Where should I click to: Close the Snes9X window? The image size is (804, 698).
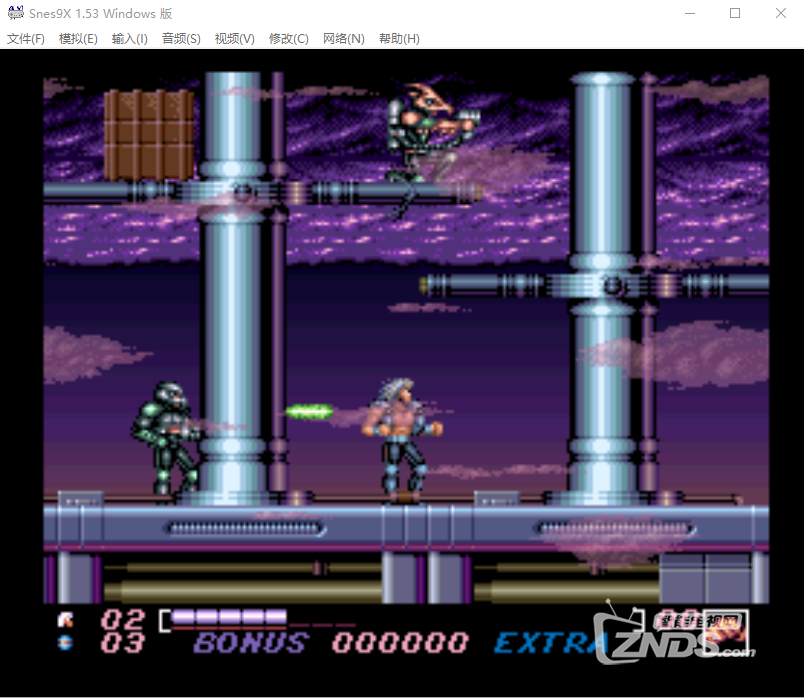pyautogui.click(x=780, y=13)
